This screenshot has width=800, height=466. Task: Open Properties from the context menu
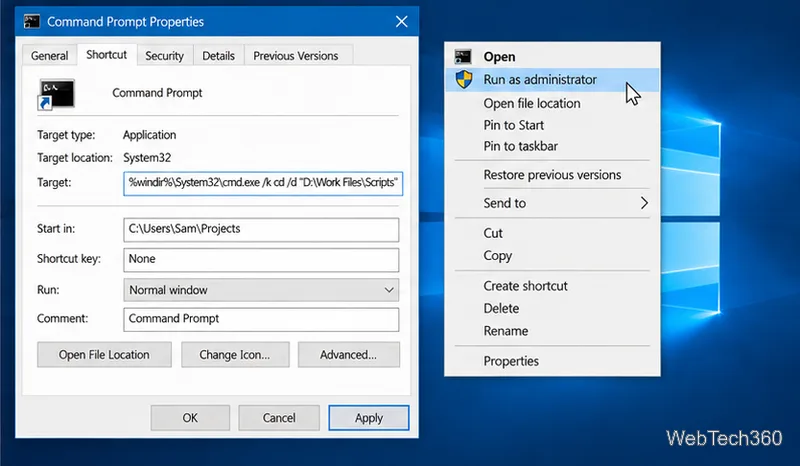coord(552,361)
